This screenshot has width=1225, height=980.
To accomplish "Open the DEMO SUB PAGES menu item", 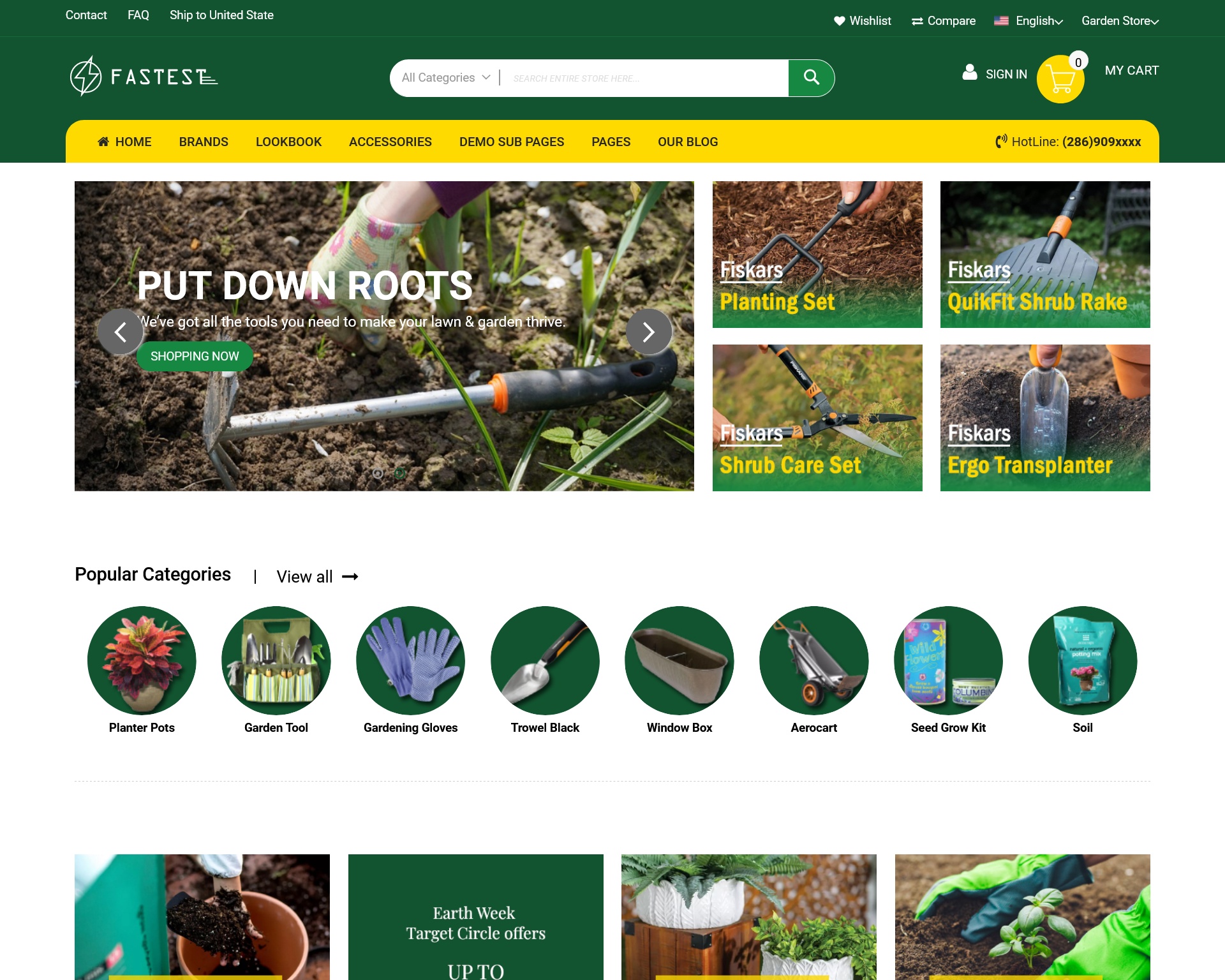I will 511,141.
